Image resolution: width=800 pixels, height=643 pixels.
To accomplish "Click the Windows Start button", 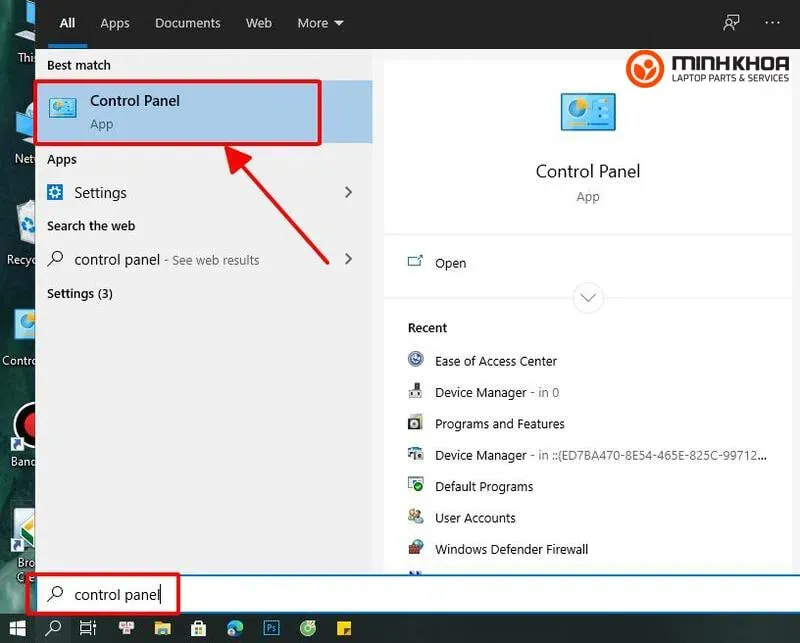I will pos(19,628).
